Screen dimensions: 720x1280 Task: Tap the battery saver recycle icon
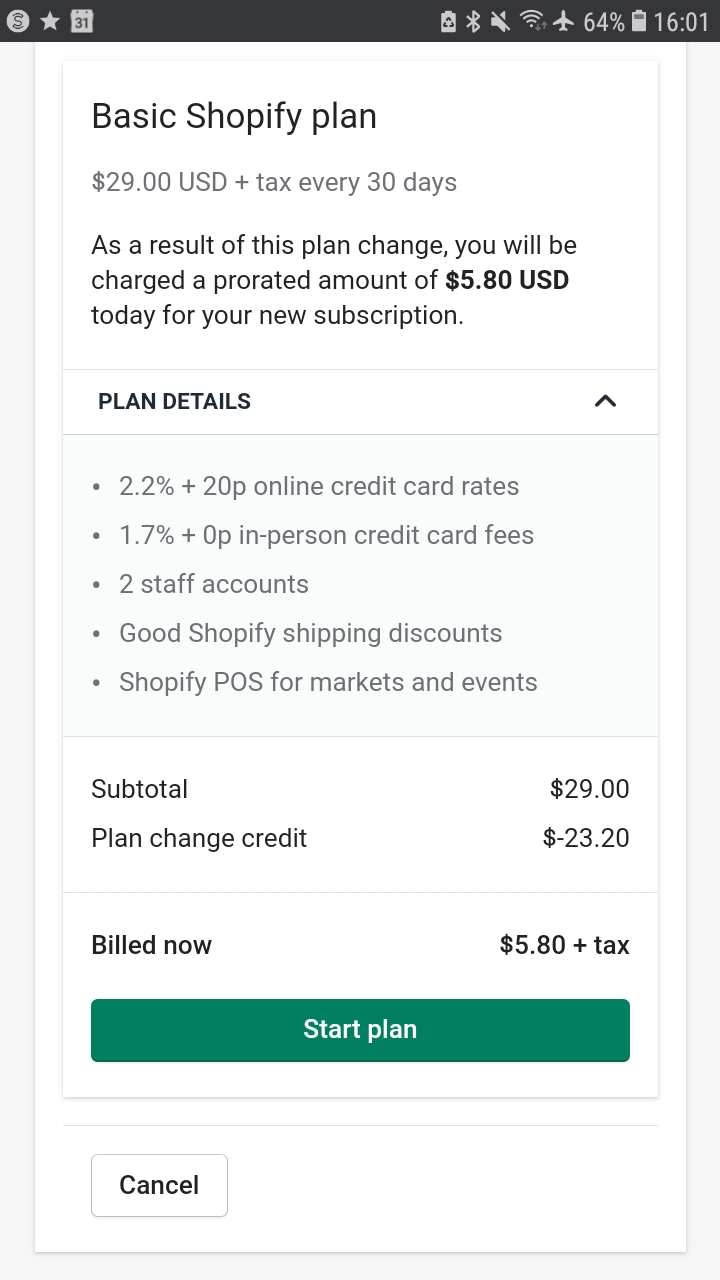click(x=449, y=21)
